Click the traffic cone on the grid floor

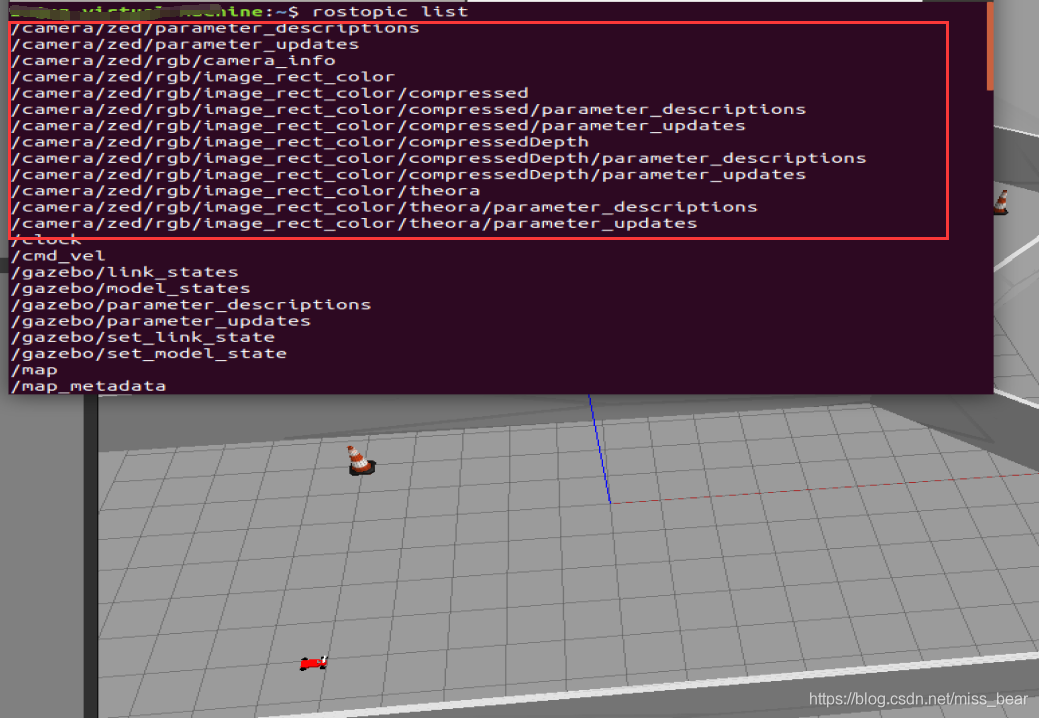pyautogui.click(x=360, y=460)
